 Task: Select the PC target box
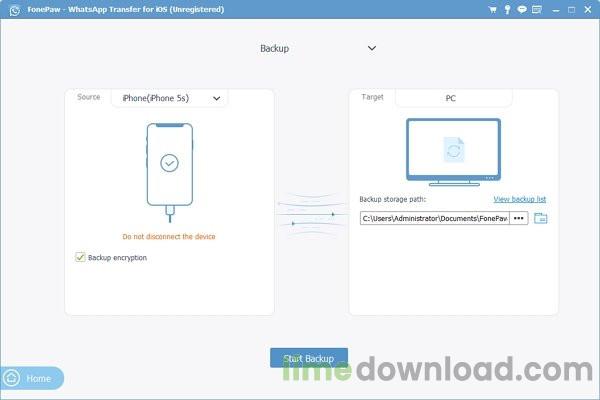(453, 98)
